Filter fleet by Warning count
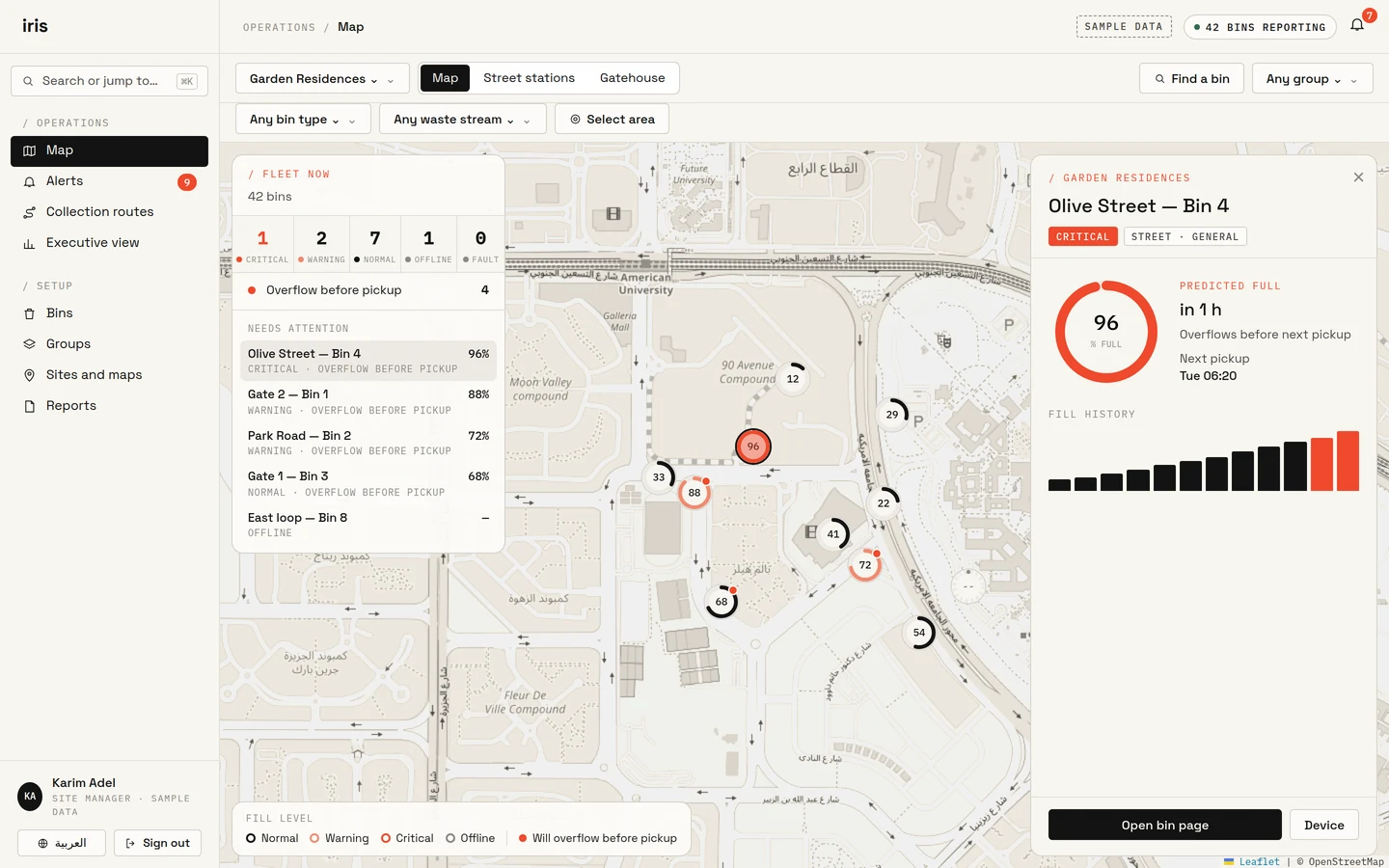This screenshot has width=1389, height=868. pos(321,245)
